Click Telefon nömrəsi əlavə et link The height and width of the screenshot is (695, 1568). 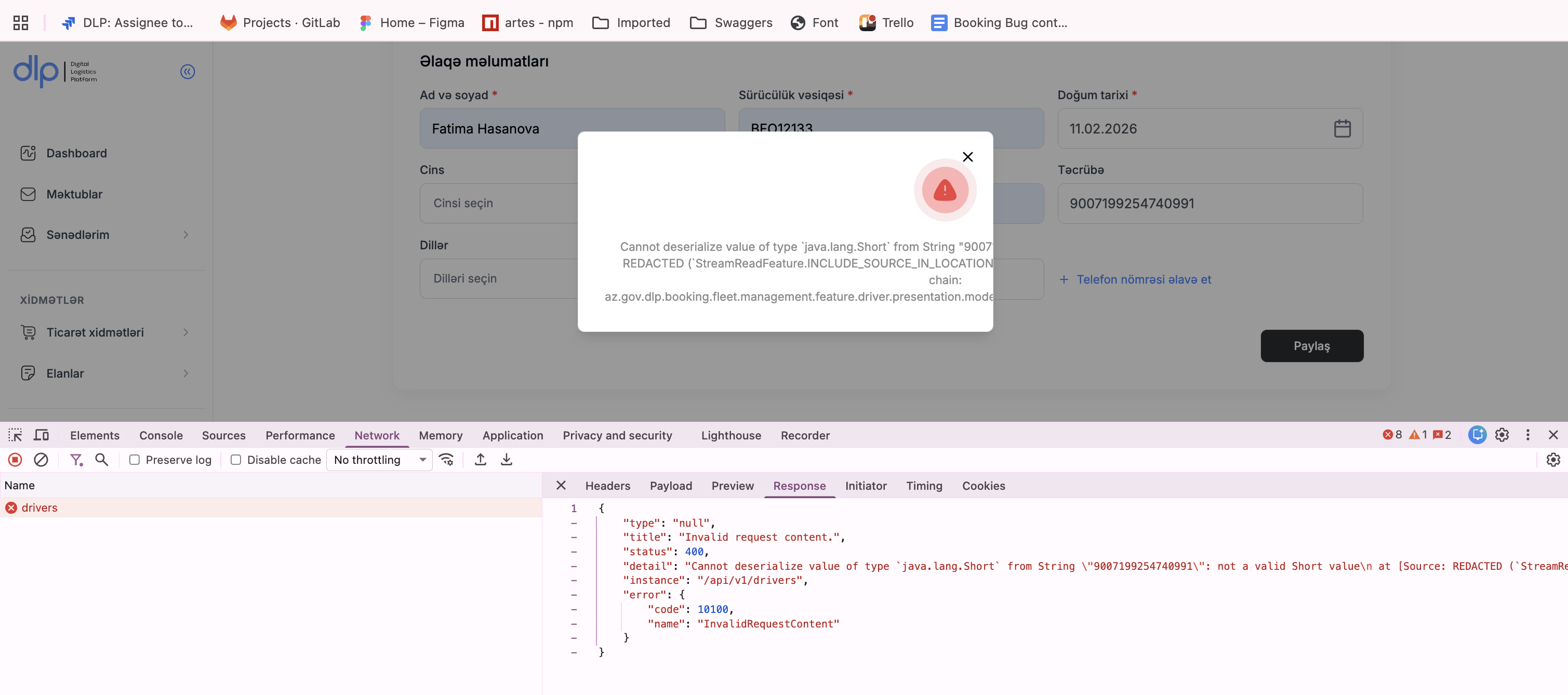click(x=1136, y=279)
